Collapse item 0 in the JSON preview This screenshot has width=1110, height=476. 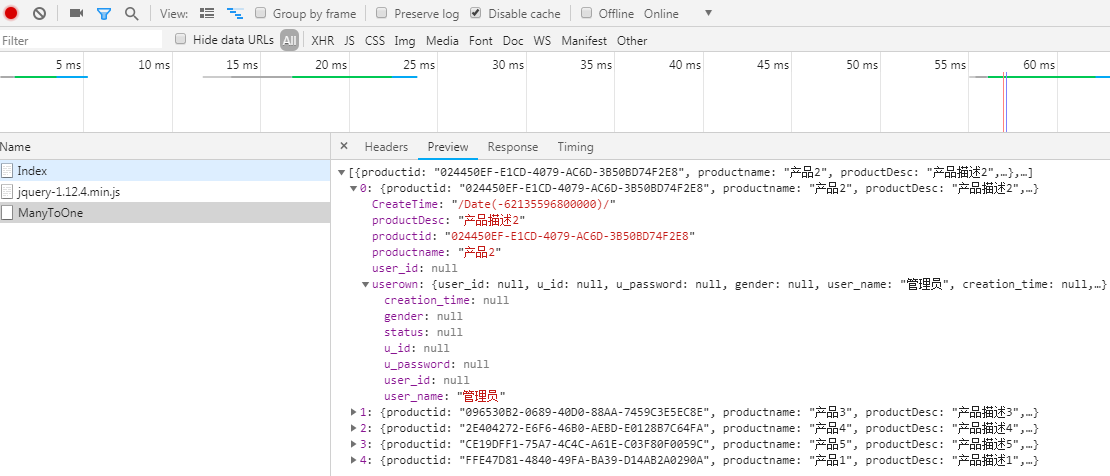click(x=354, y=188)
